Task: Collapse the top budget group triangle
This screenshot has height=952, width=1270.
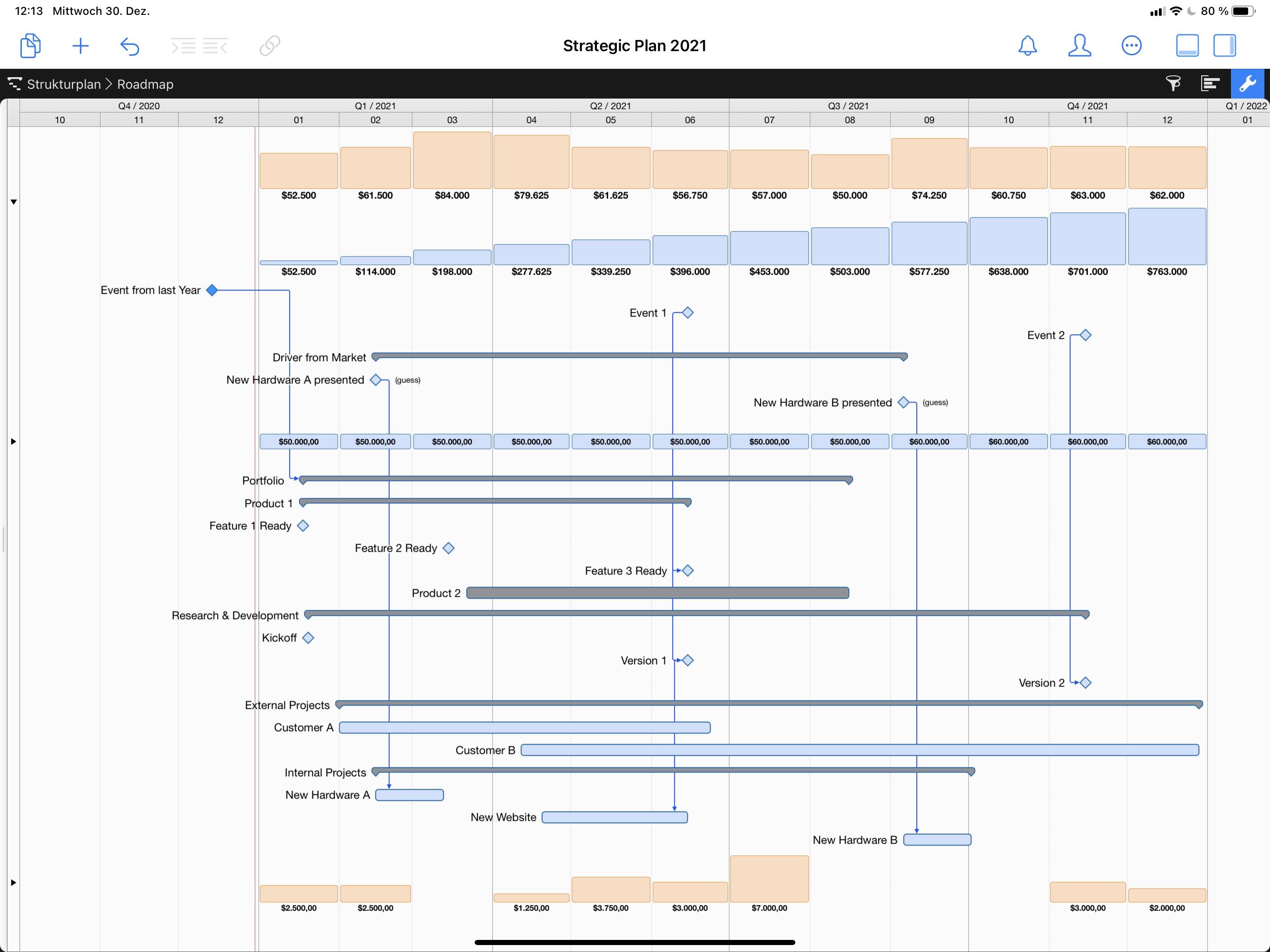Action: pyautogui.click(x=14, y=202)
